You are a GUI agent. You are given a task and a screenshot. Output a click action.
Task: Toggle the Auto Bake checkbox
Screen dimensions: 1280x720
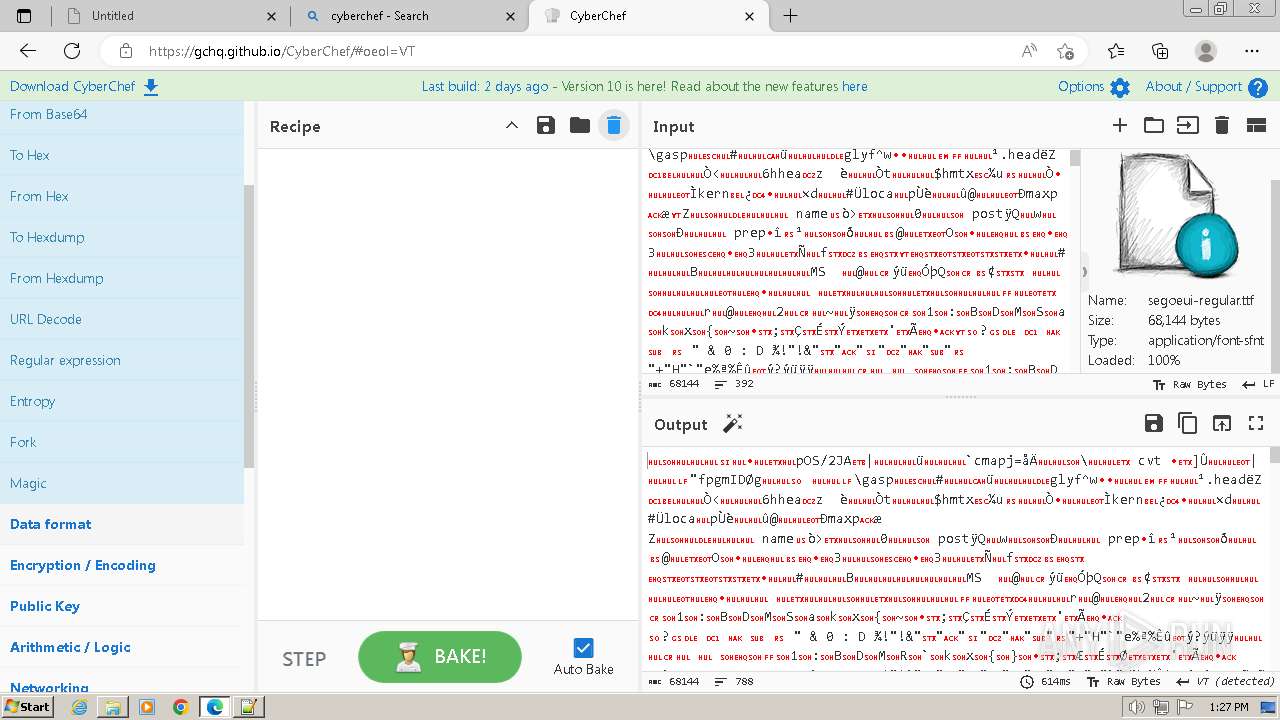tap(584, 648)
